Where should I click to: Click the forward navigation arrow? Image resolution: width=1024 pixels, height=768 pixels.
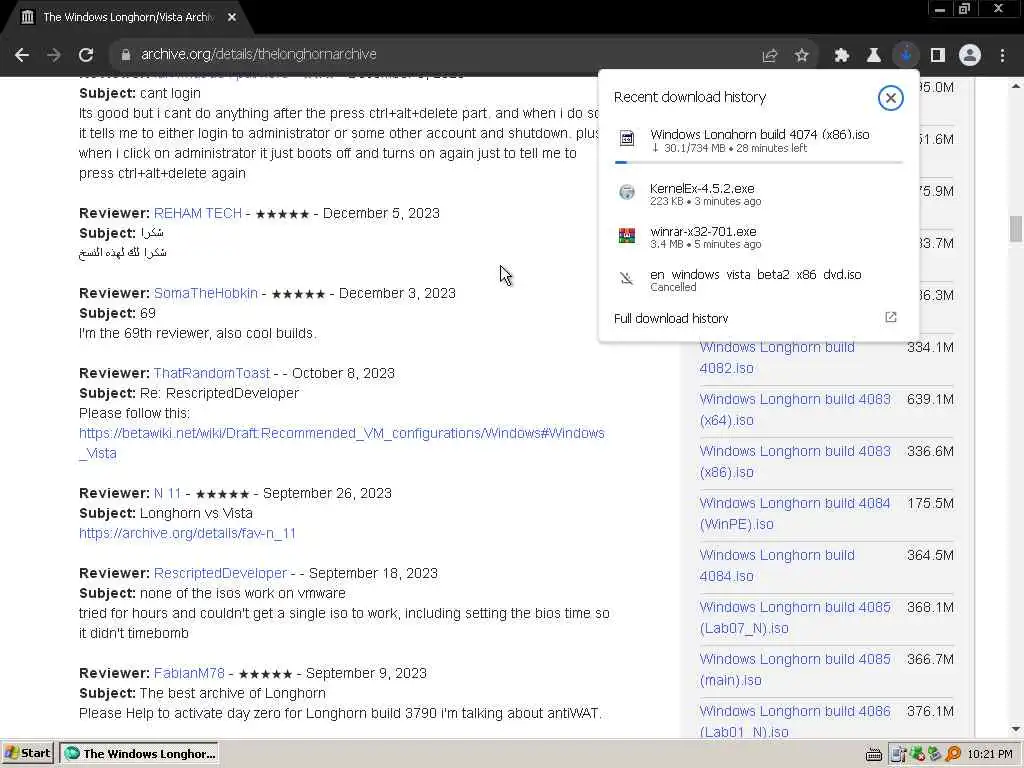[x=54, y=55]
